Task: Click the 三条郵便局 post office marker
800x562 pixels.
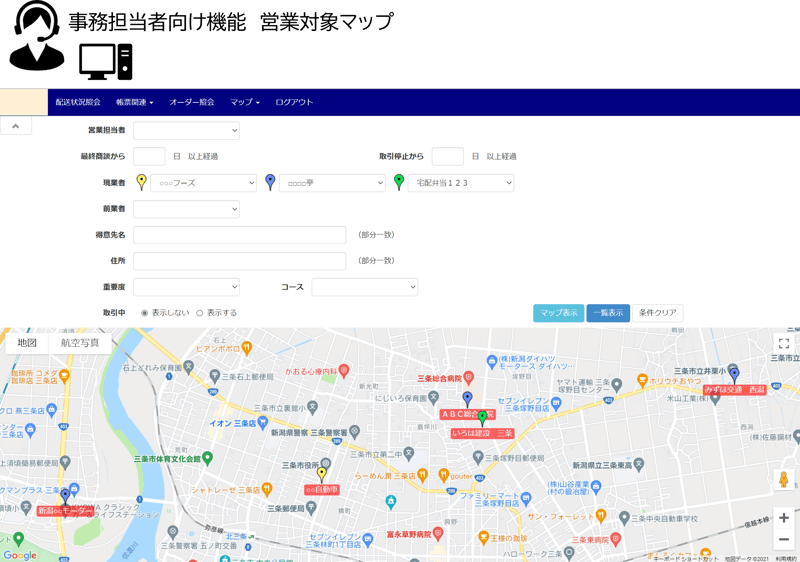Action: [311, 508]
